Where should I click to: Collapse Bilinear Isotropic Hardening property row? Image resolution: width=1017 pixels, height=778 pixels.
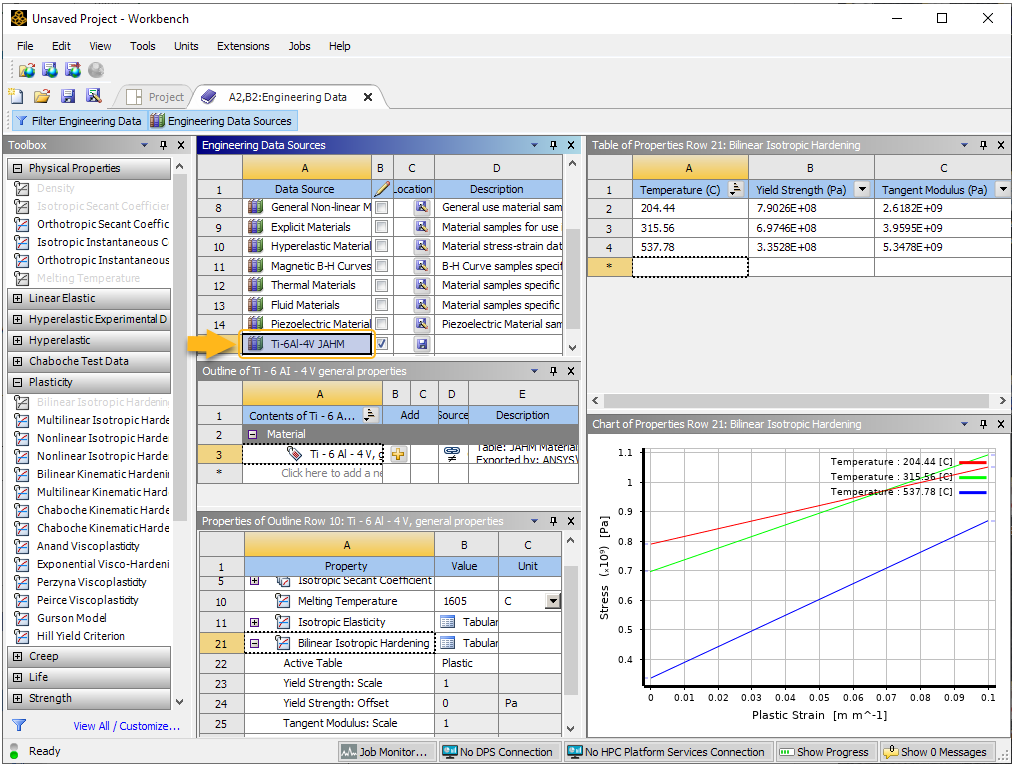coord(255,643)
